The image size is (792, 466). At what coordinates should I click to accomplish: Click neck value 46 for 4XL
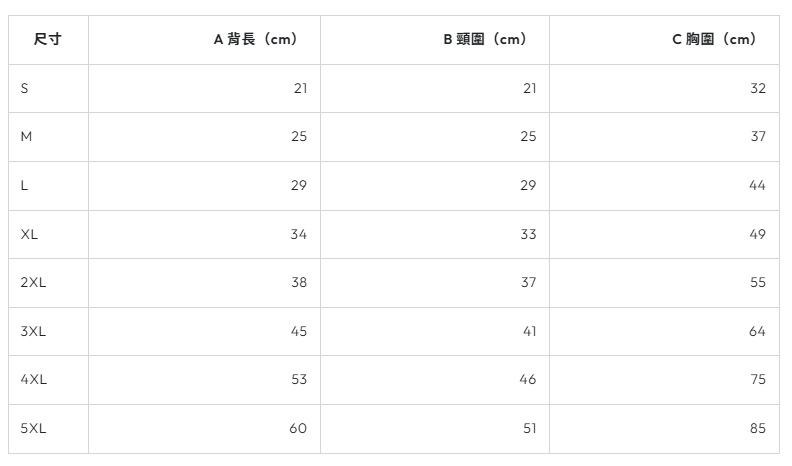coord(528,380)
